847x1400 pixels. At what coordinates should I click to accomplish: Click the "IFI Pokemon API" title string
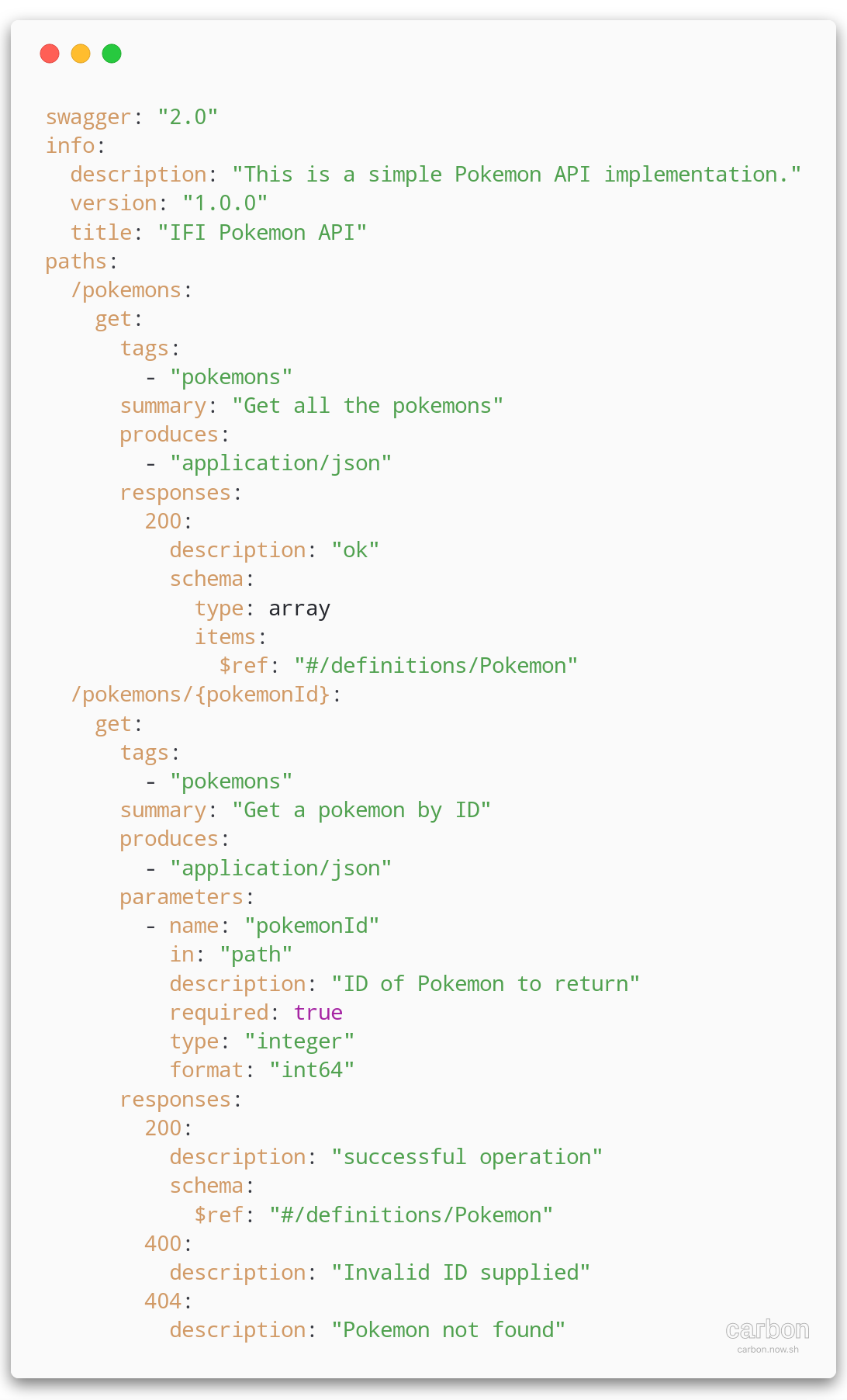[x=262, y=233]
